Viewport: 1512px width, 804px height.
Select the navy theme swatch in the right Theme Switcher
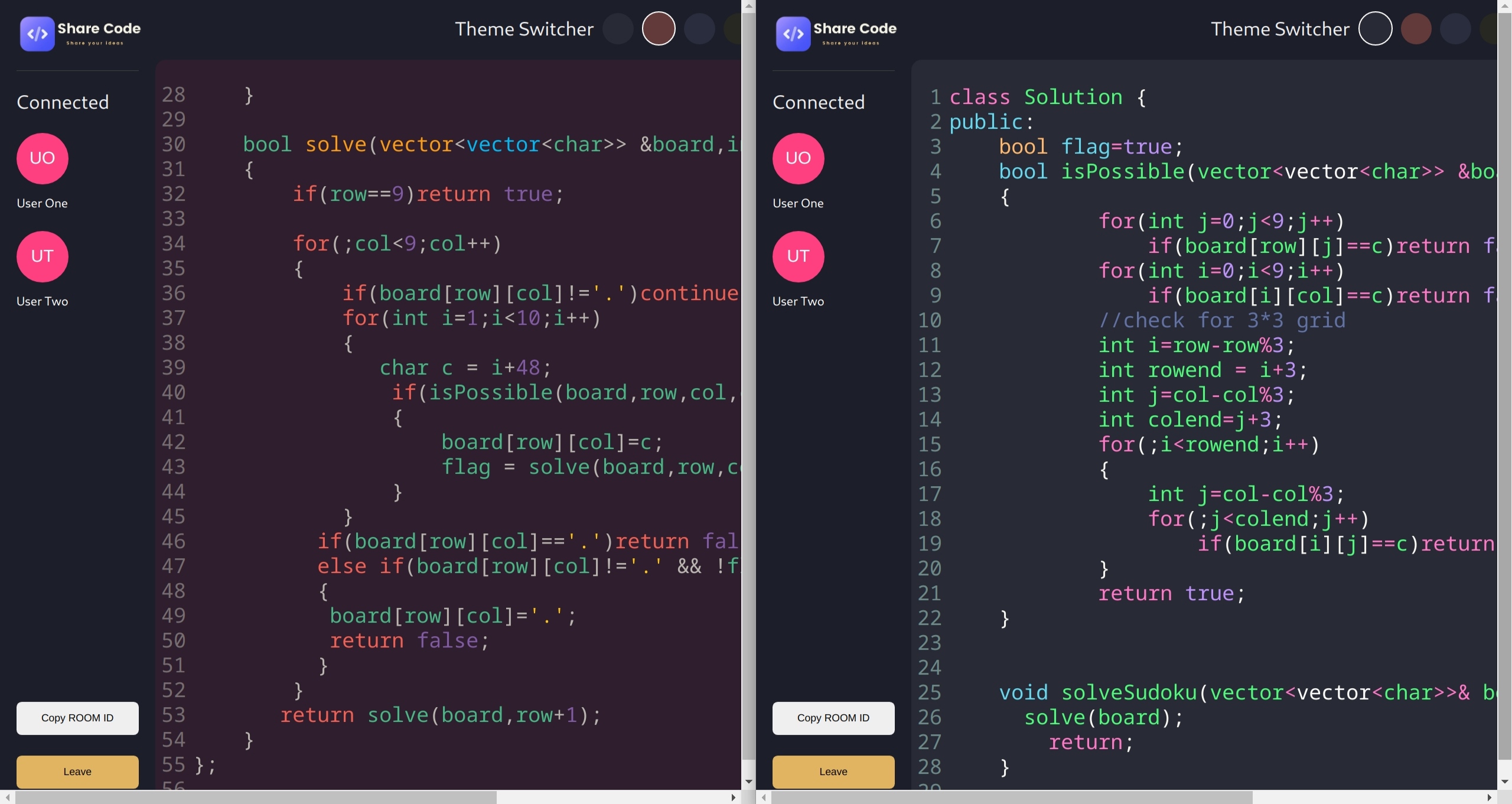tap(1455, 28)
